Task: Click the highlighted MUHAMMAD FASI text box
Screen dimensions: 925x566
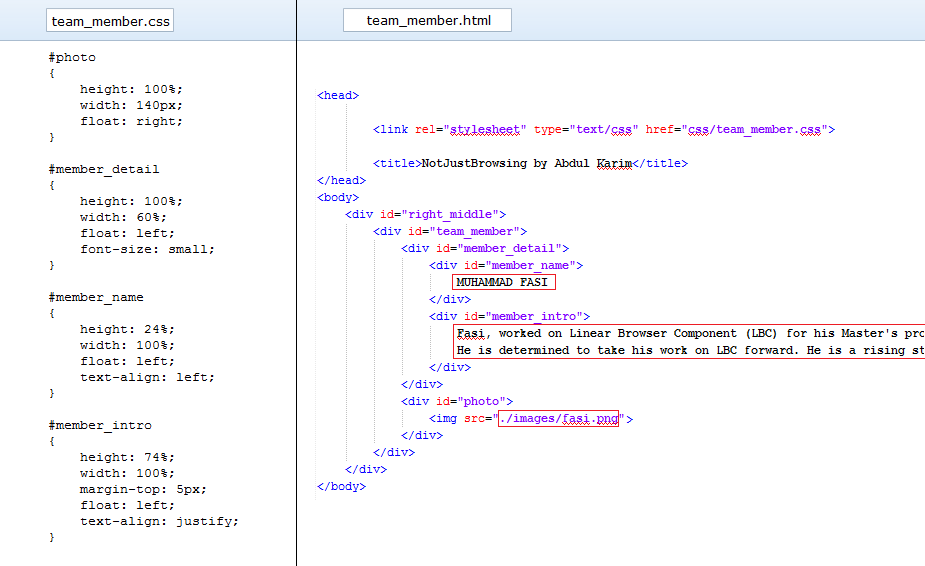Action: click(502, 283)
